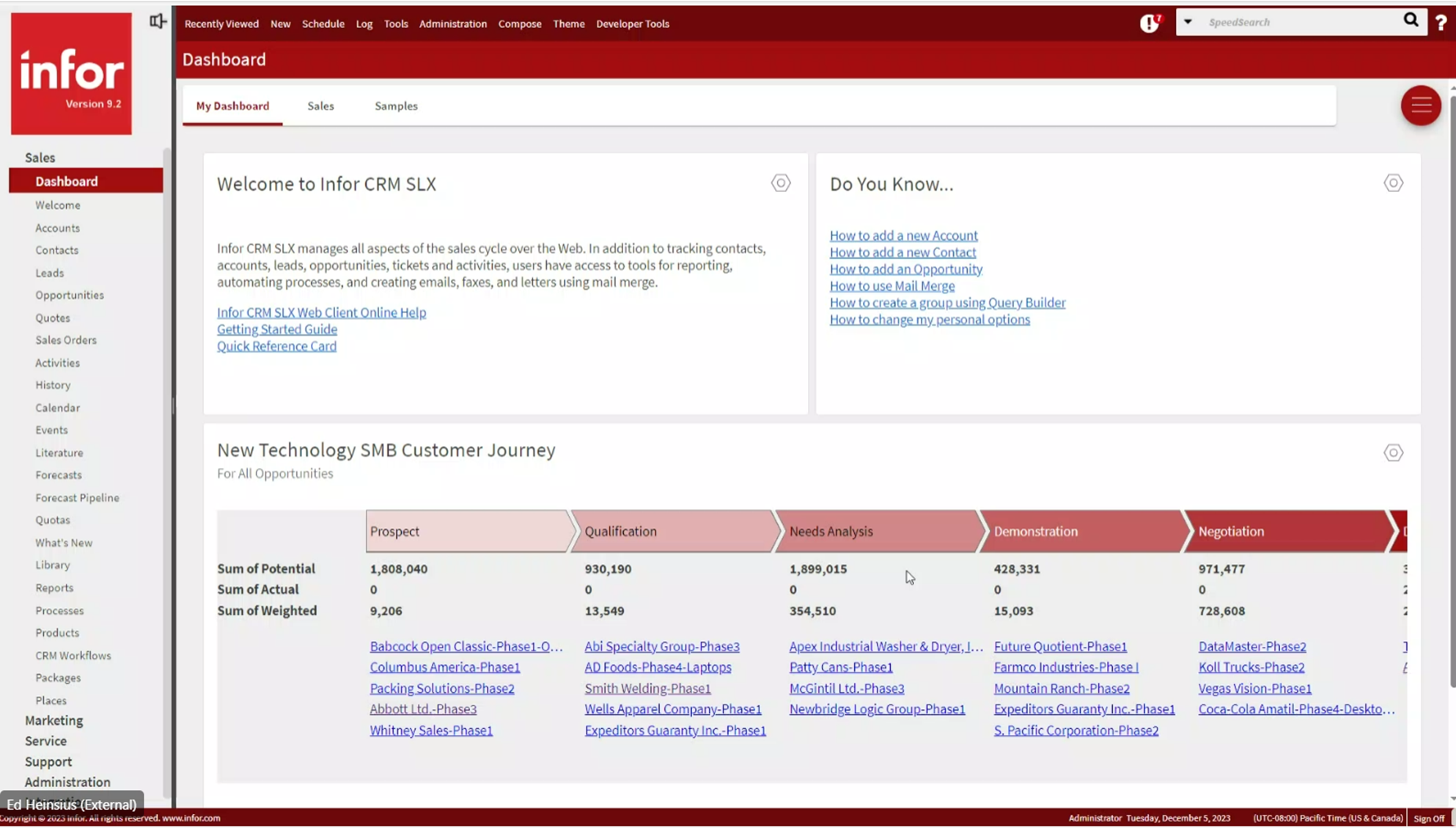Switch to the Sales dashboard tab
This screenshot has width=1456, height=828.
point(320,106)
